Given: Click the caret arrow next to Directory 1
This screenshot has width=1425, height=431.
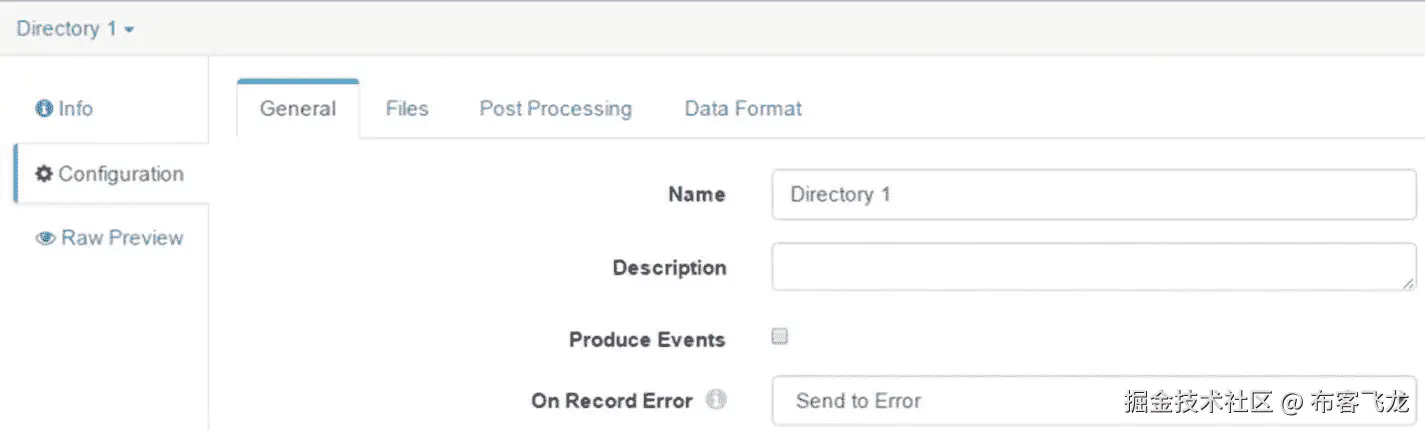Looking at the screenshot, I should (x=130, y=30).
